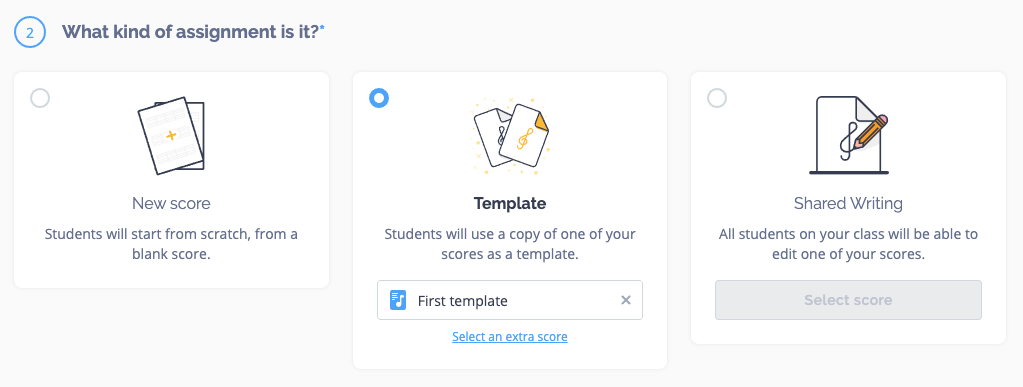The height and width of the screenshot is (387, 1023).
Task: Click the Shared Writing pencil score icon
Action: coord(849,135)
